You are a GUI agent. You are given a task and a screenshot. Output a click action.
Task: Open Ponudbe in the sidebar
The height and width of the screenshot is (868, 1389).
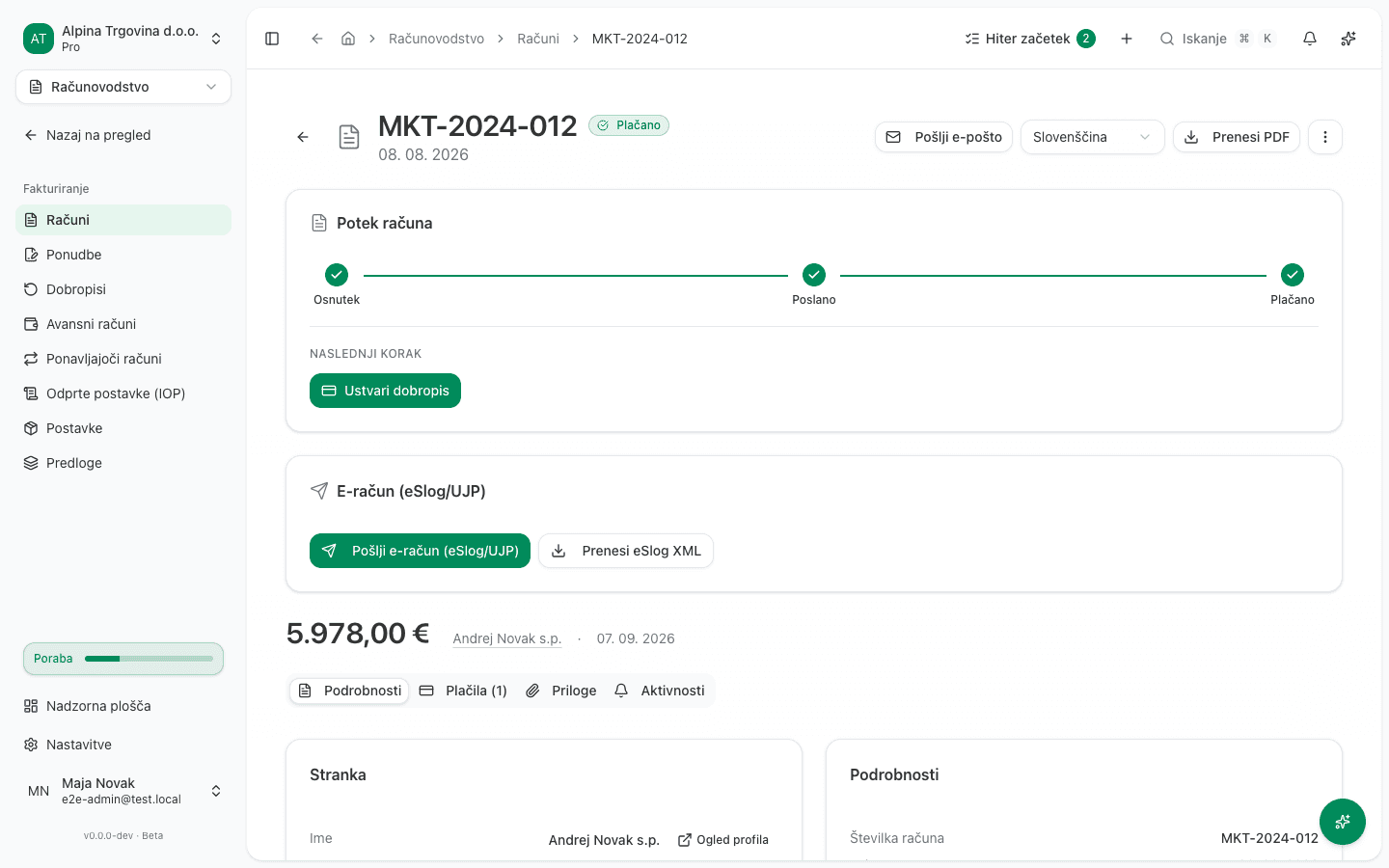(123, 255)
